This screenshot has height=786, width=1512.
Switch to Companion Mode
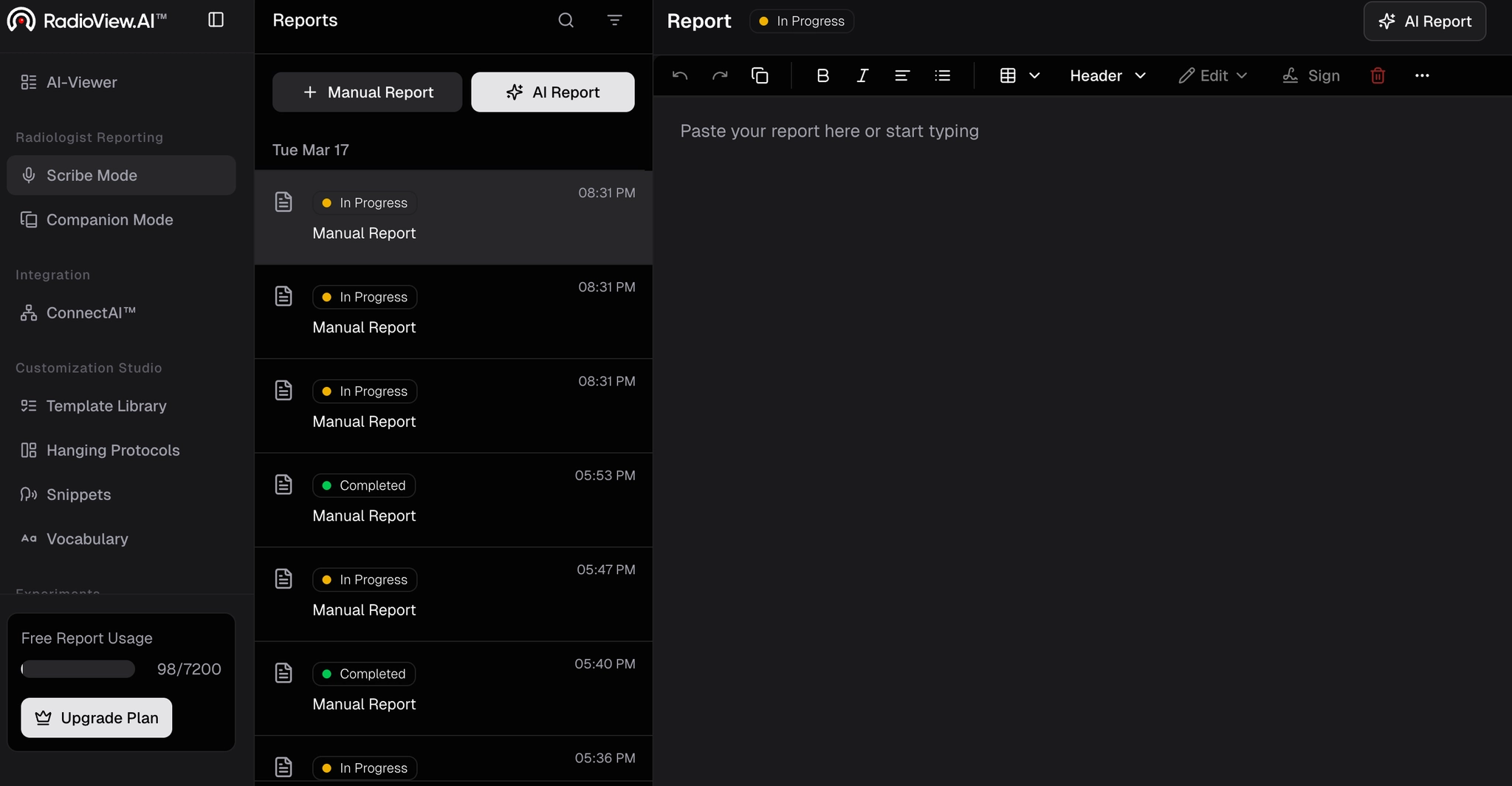click(121, 219)
